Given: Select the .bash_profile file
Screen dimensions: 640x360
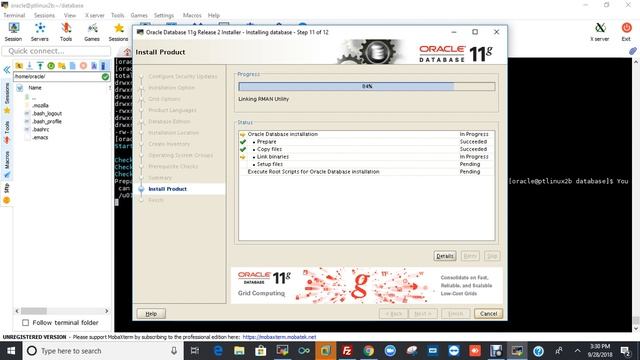Looking at the screenshot, I should point(47,121).
